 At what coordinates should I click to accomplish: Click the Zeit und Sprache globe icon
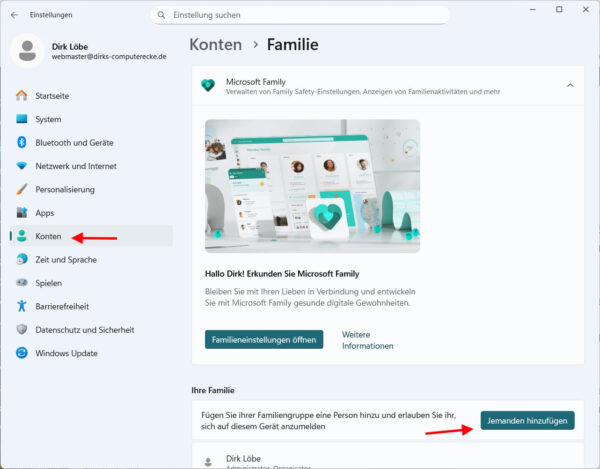point(22,259)
